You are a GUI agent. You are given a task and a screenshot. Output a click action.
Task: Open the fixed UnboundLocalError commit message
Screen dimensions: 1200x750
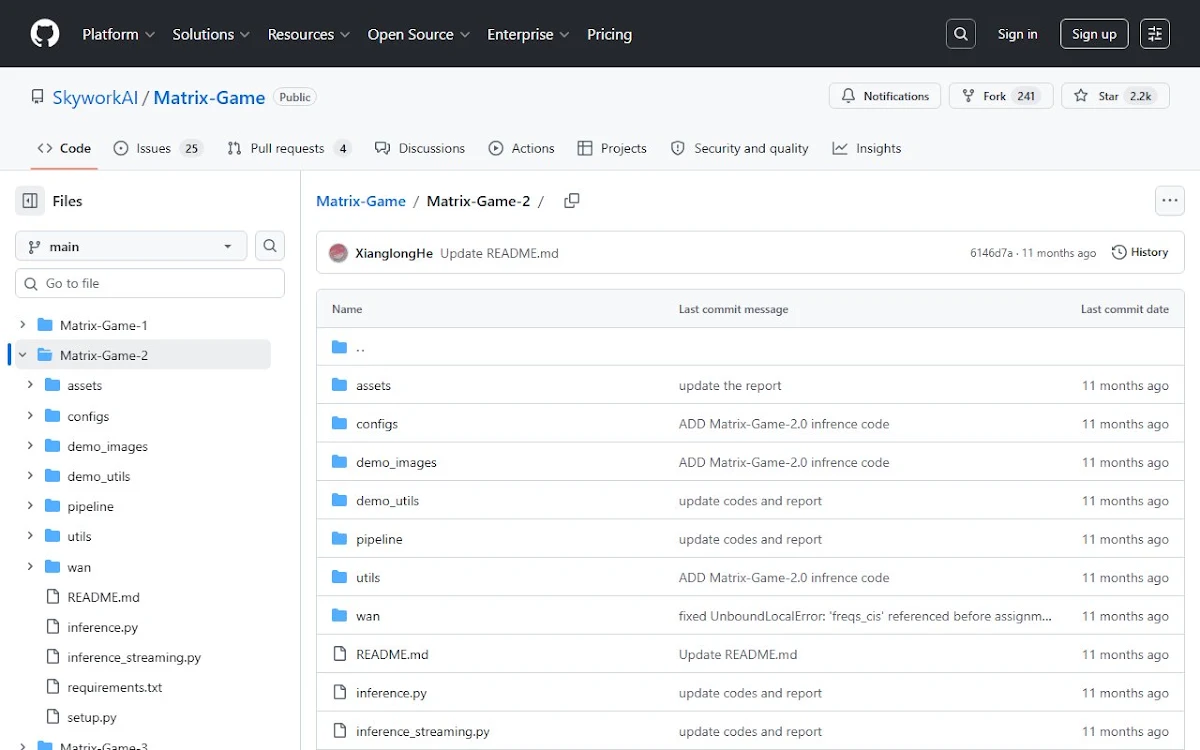point(865,616)
